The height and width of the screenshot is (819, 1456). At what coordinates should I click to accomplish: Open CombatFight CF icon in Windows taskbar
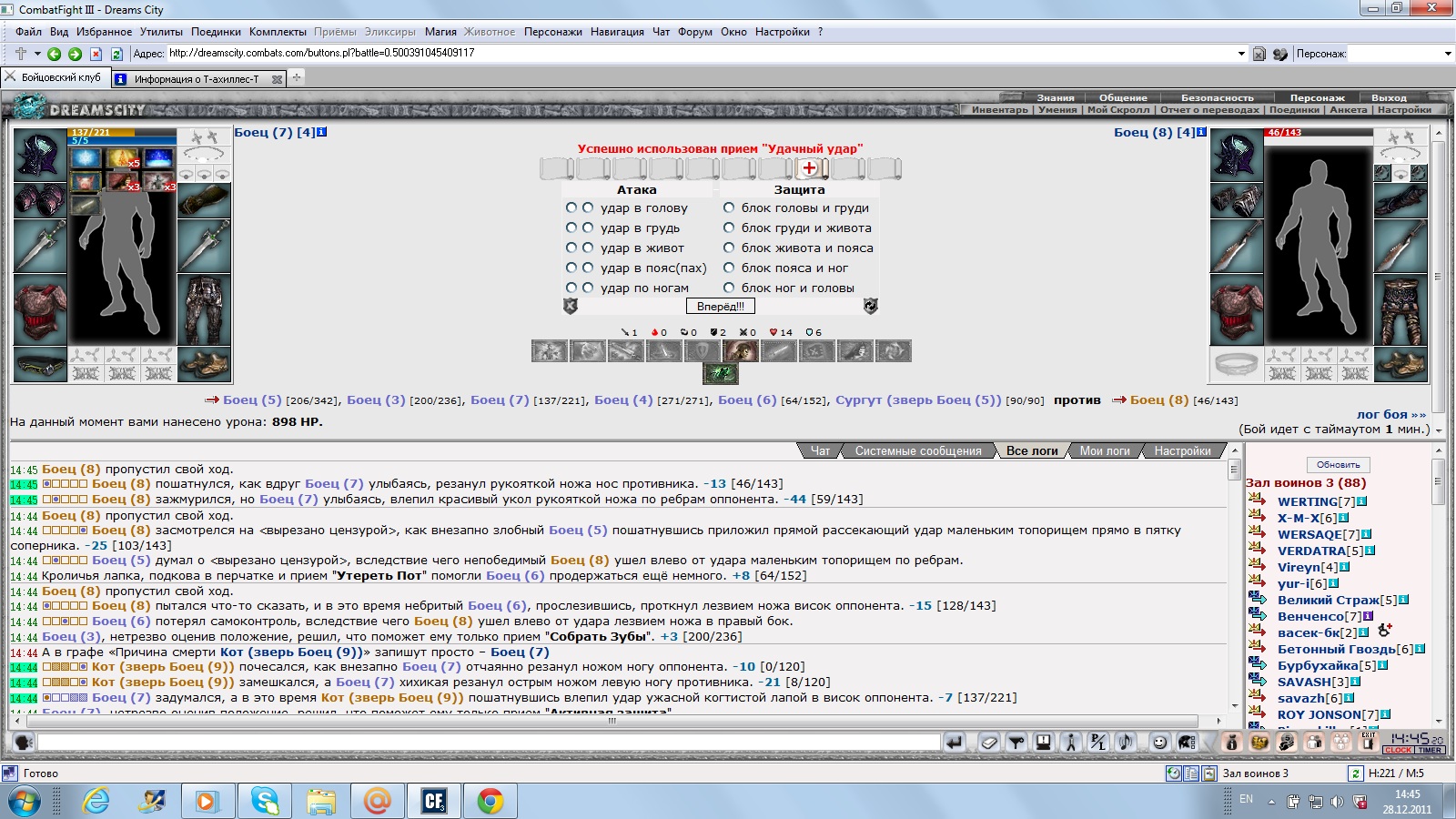click(434, 801)
